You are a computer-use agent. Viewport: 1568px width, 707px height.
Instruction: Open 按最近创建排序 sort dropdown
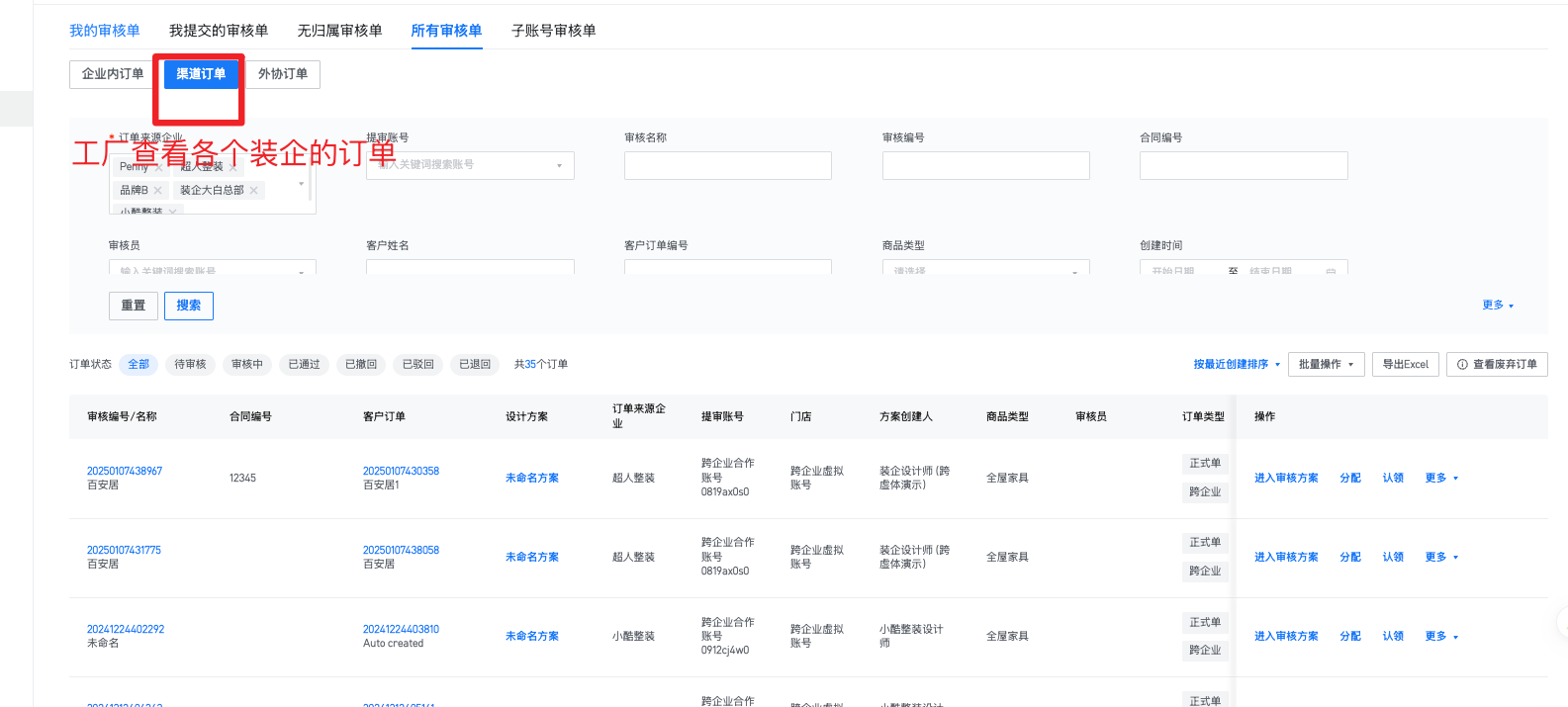pos(1236,365)
